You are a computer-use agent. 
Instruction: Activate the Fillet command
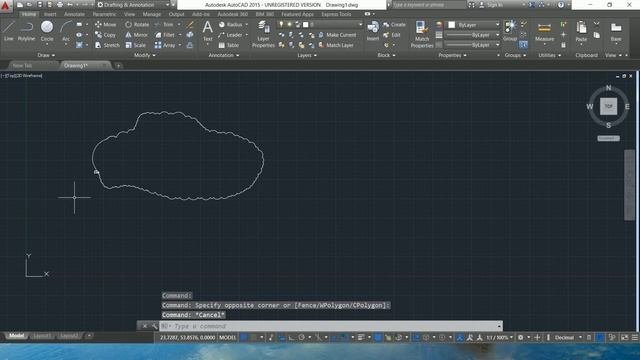[x=165, y=35]
